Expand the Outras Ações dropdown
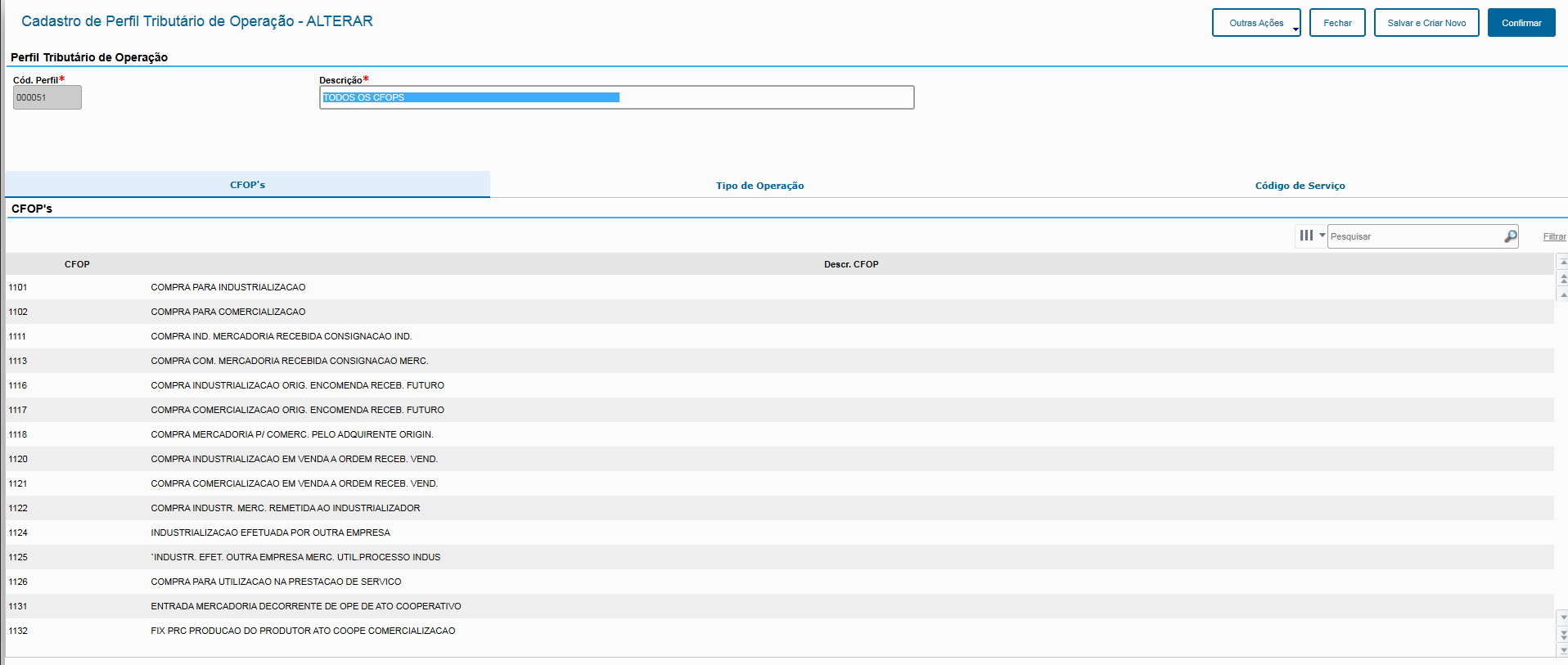1568x665 pixels. tap(1256, 23)
